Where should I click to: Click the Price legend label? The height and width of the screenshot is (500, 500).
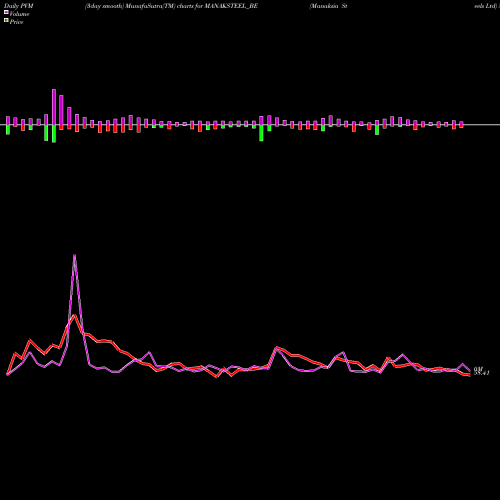point(16,22)
